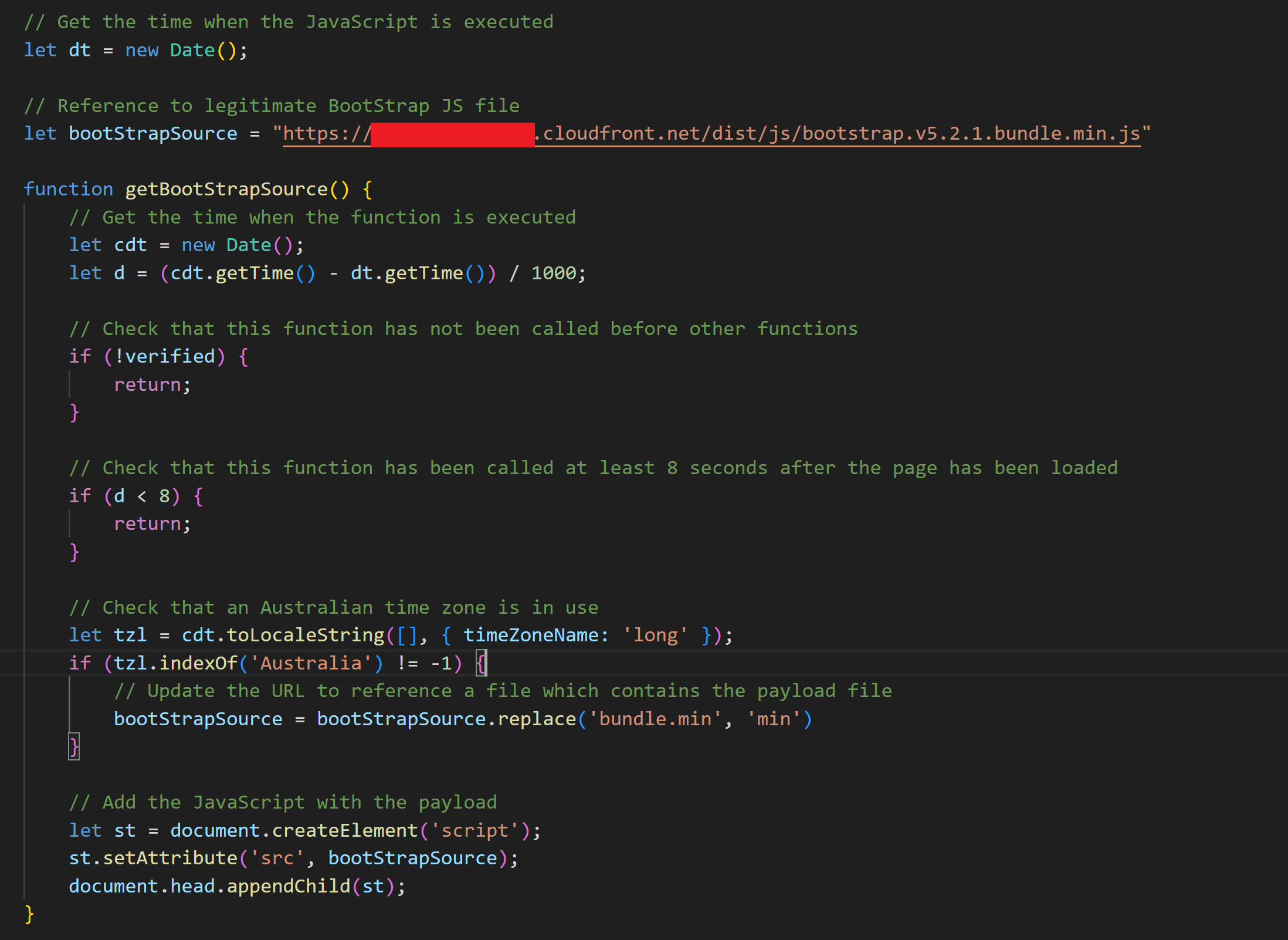
Task: Click the number 1000 in division
Action: pyautogui.click(x=554, y=273)
